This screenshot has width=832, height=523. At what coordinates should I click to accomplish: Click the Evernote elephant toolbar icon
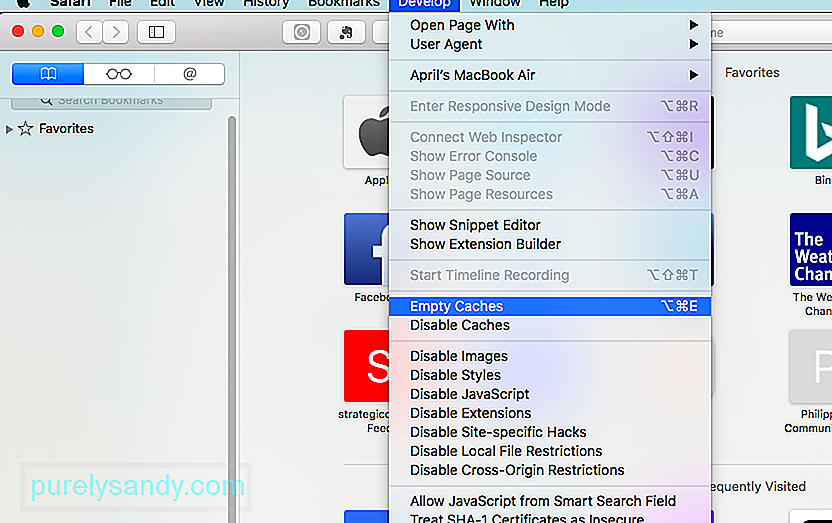(346, 32)
